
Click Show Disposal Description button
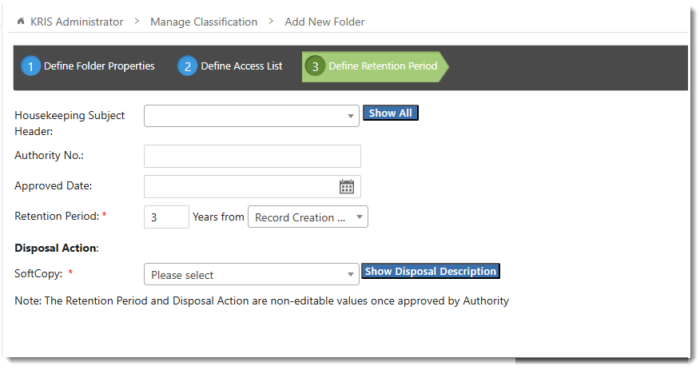click(430, 271)
